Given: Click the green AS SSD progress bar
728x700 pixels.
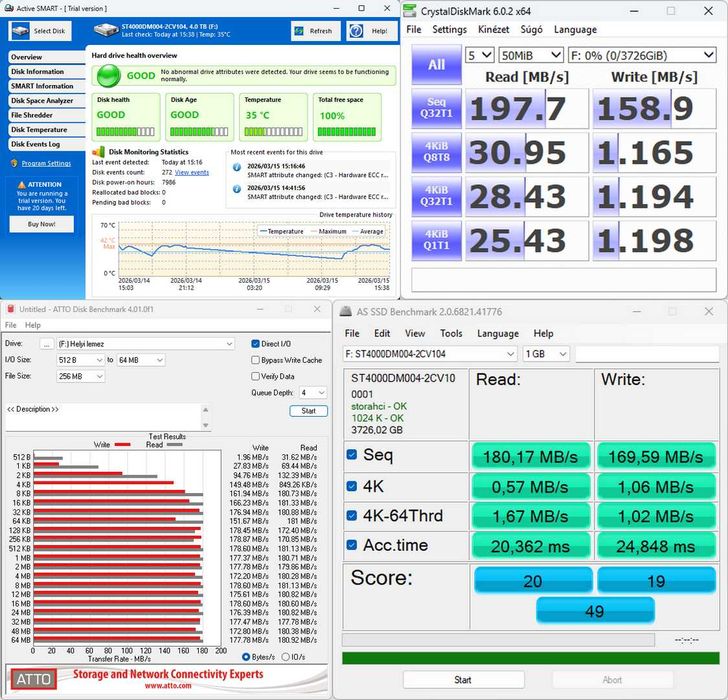Looking at the screenshot, I should pos(531,658).
